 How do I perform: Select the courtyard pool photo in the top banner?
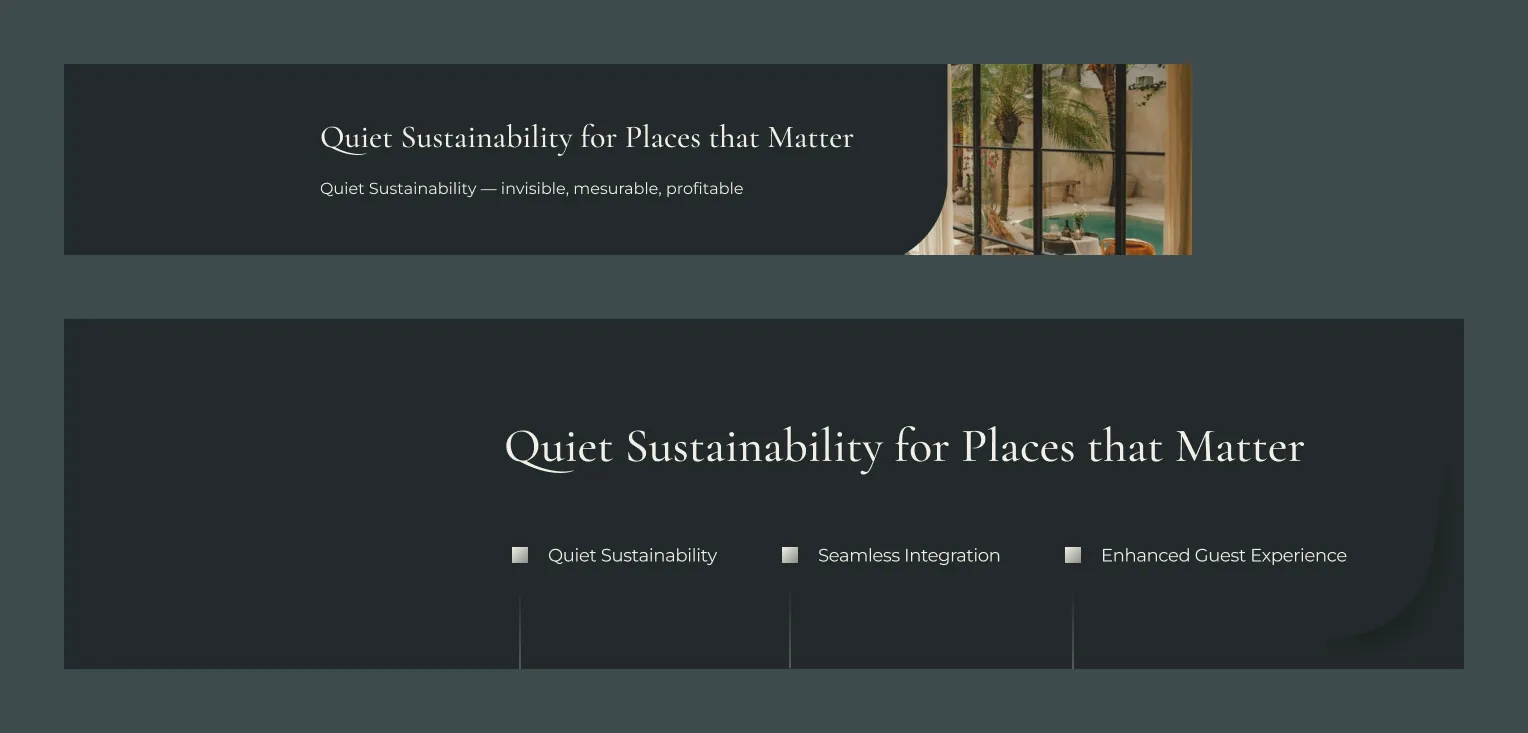tap(1050, 159)
